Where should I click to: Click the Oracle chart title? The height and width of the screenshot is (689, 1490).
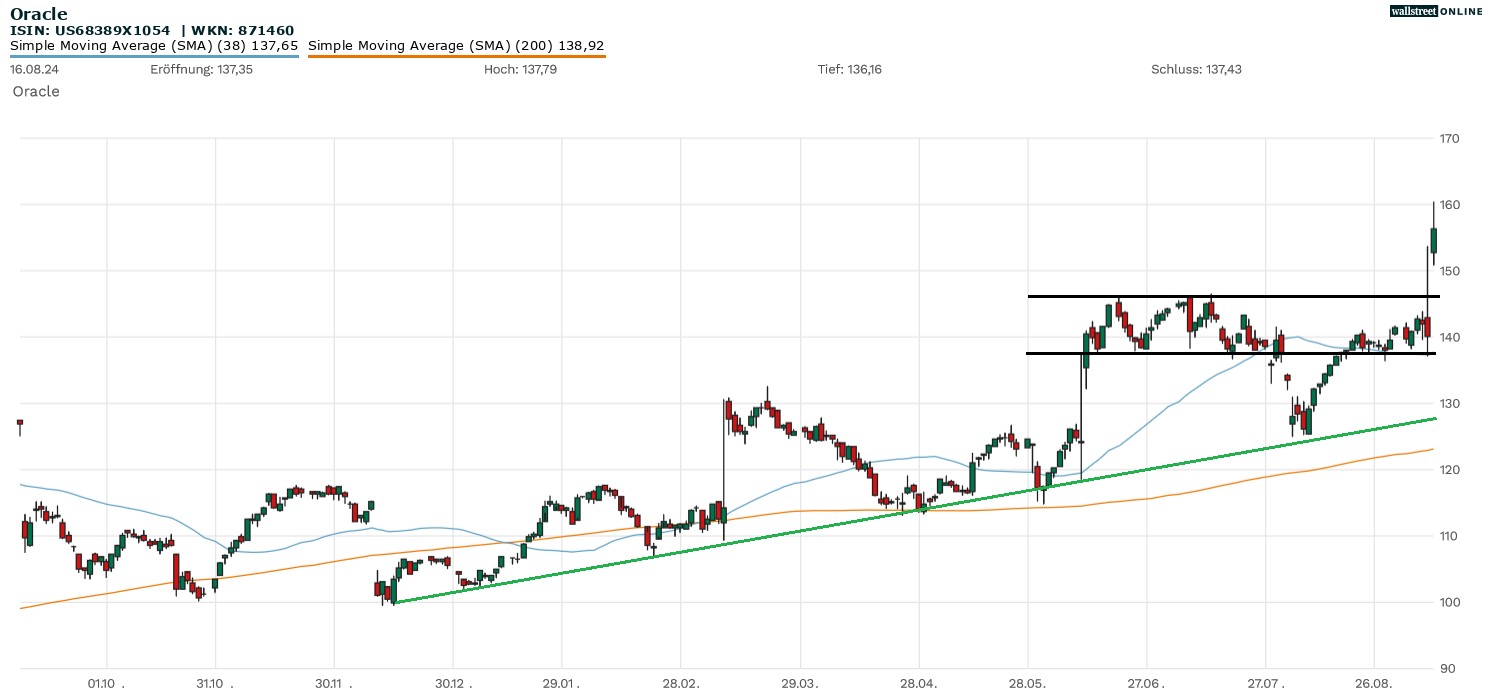pyautogui.click(x=39, y=13)
